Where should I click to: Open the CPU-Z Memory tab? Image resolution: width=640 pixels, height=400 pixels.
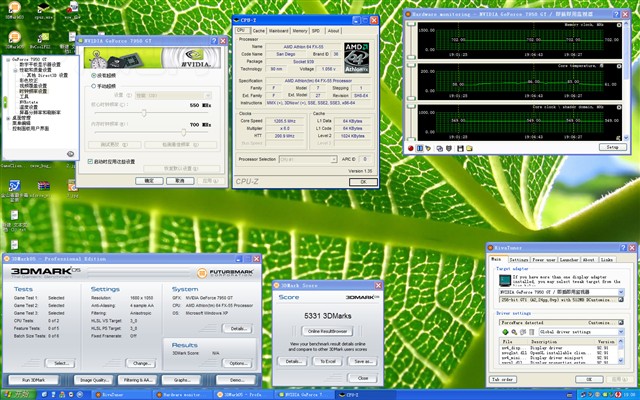[300, 31]
